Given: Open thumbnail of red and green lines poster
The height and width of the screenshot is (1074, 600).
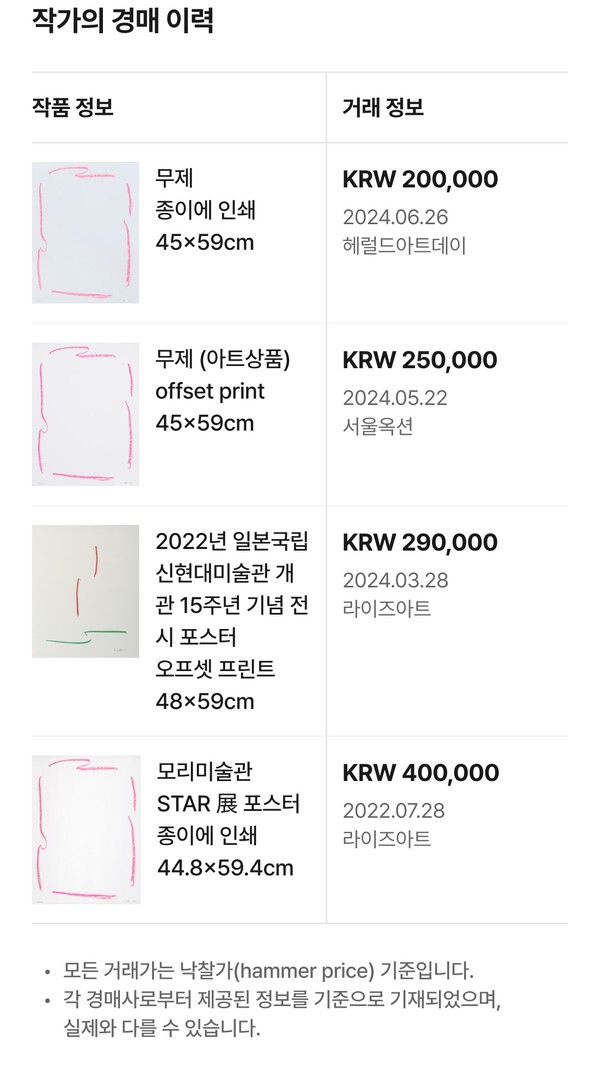Looking at the screenshot, I should pos(85,591).
